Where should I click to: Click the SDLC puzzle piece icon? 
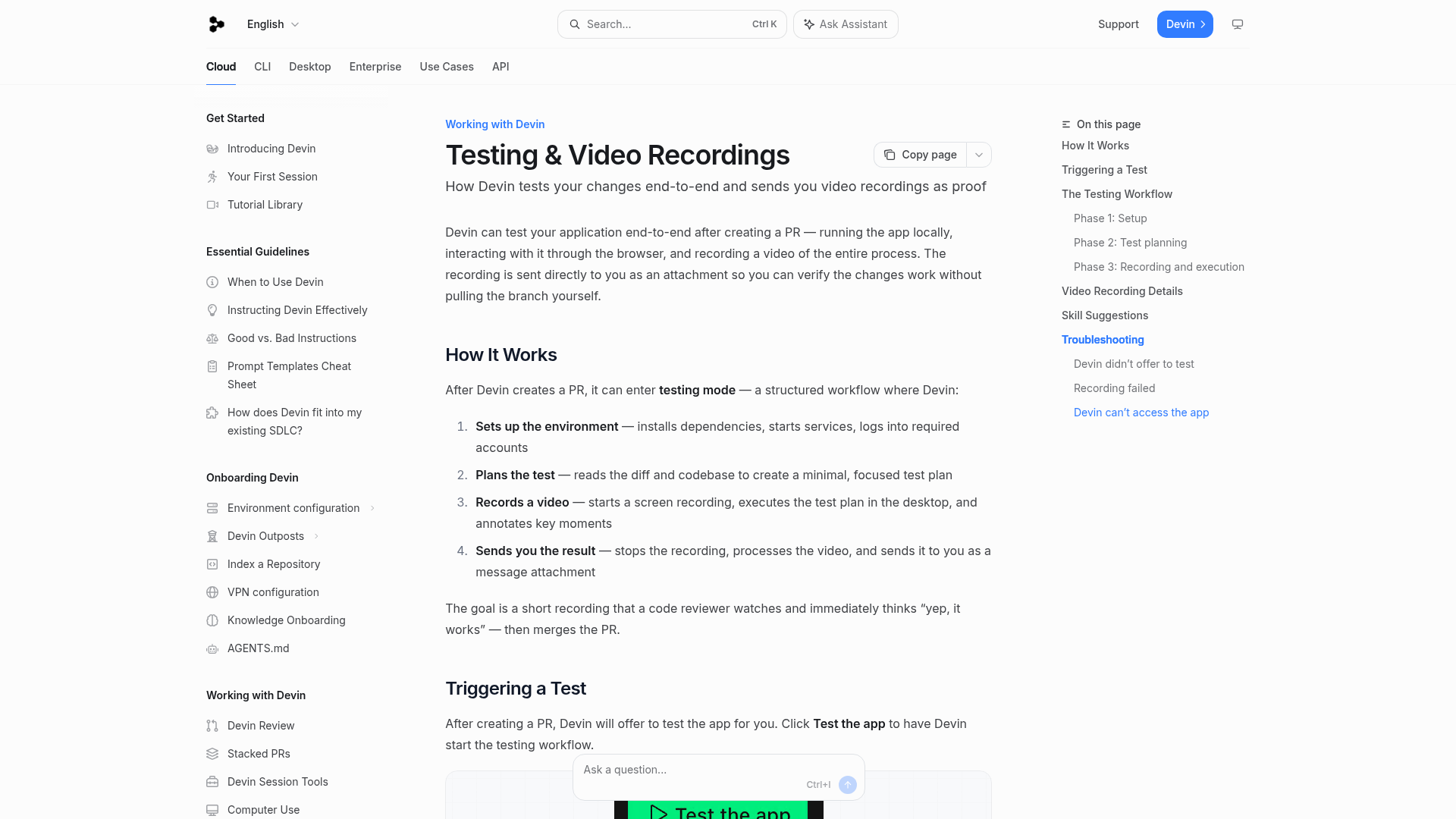212,413
